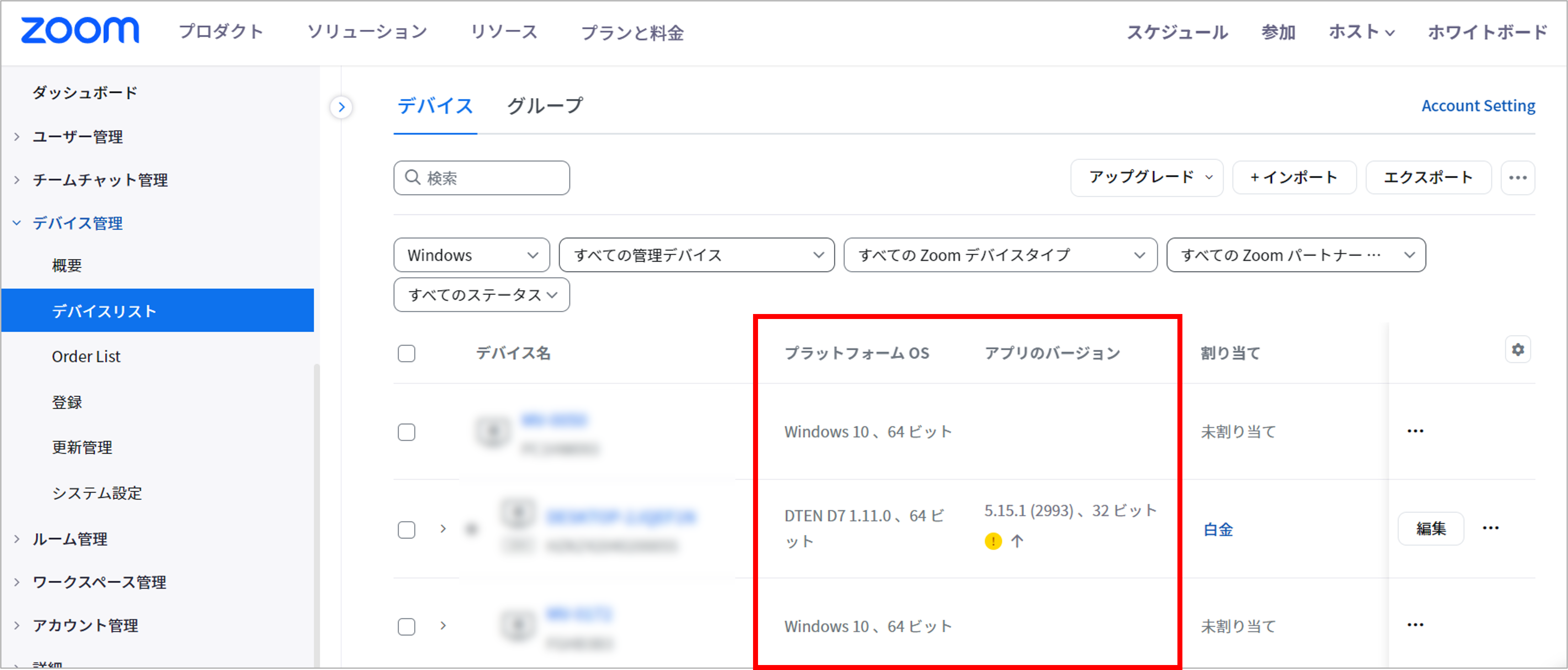
Task: Open 概要 under デバイス管理
Action: point(67,265)
